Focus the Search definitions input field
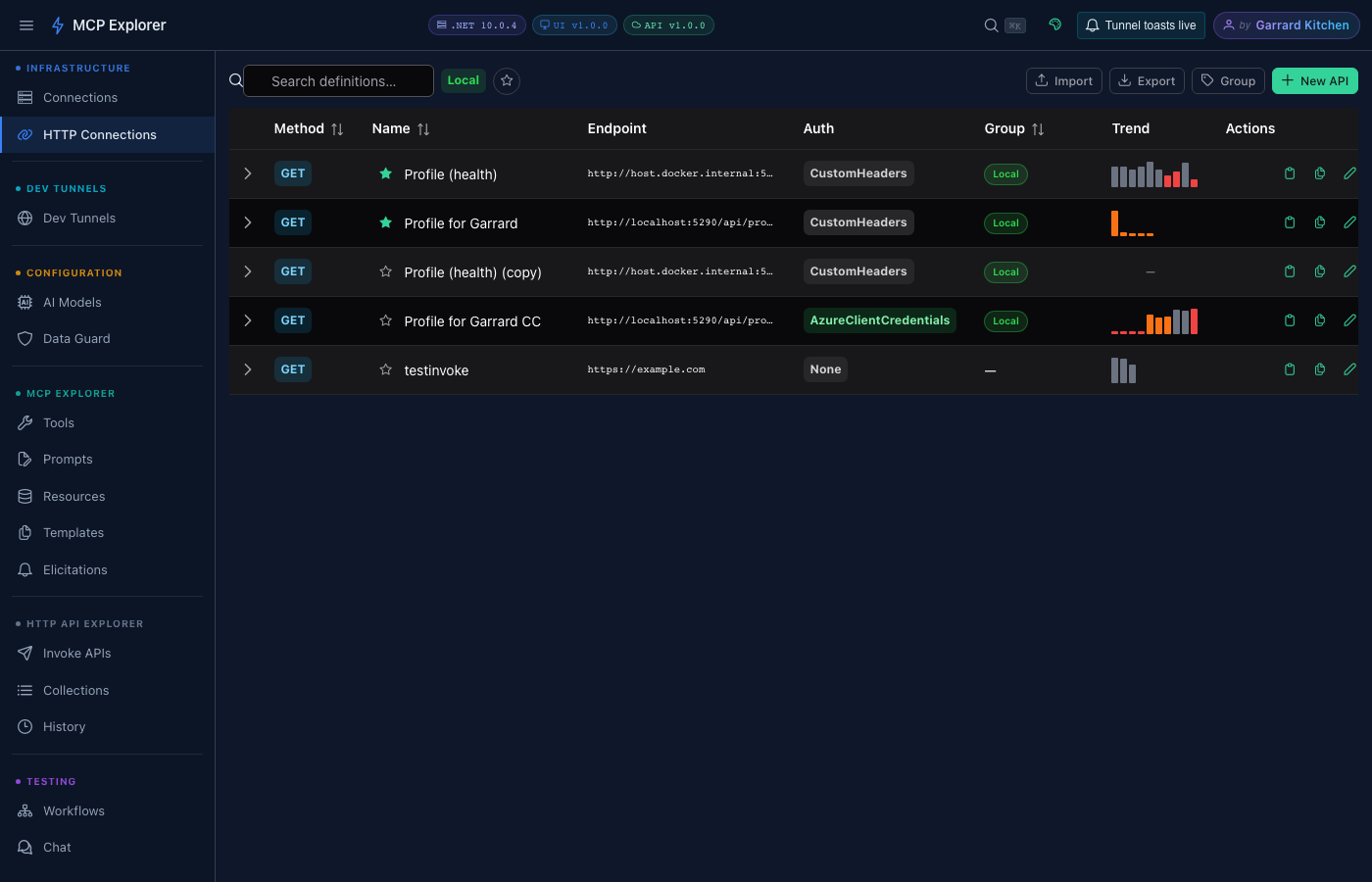 338,80
